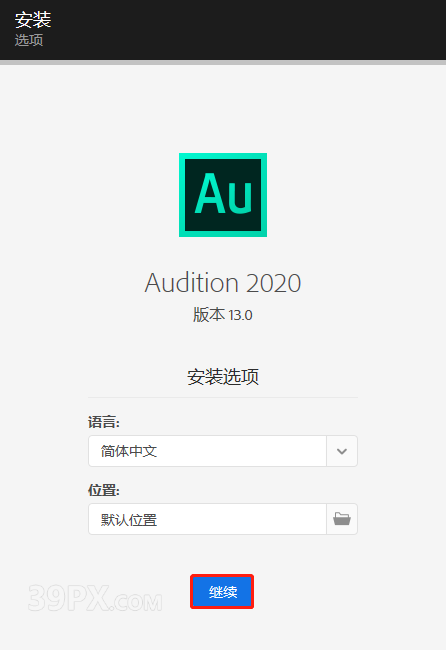The width and height of the screenshot is (446, 650).
Task: Click the red outline around 继续
Action: (x=222, y=575)
